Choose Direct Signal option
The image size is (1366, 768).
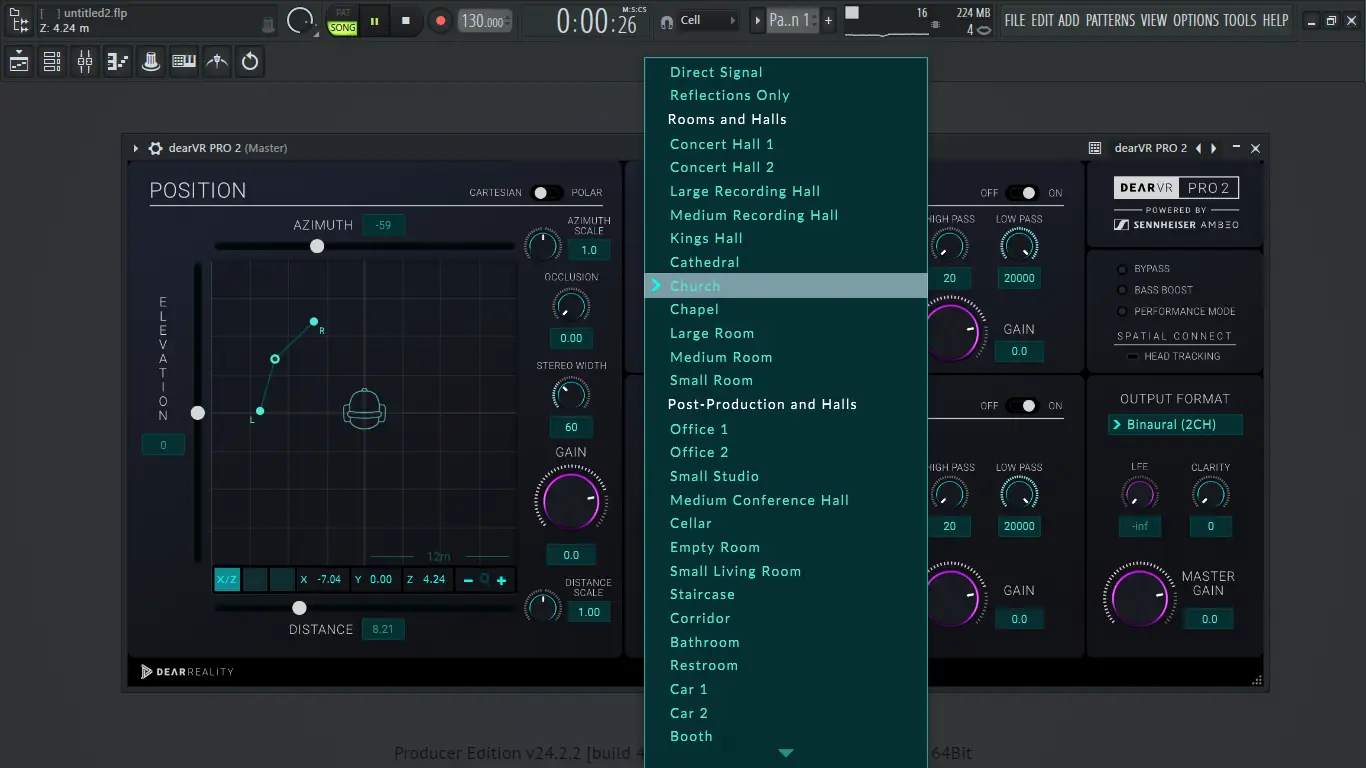pyautogui.click(x=716, y=72)
